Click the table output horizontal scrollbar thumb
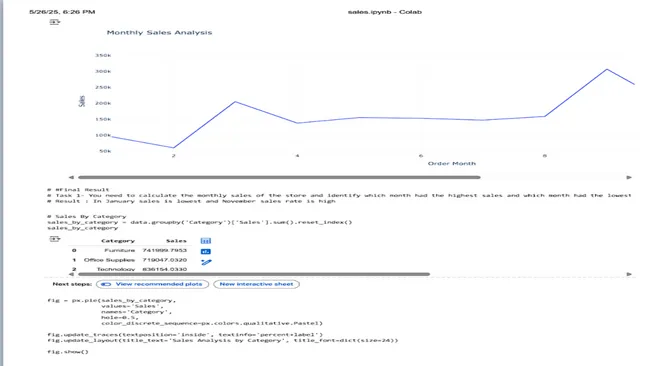This screenshot has height=366, width=650. tap(254, 274)
